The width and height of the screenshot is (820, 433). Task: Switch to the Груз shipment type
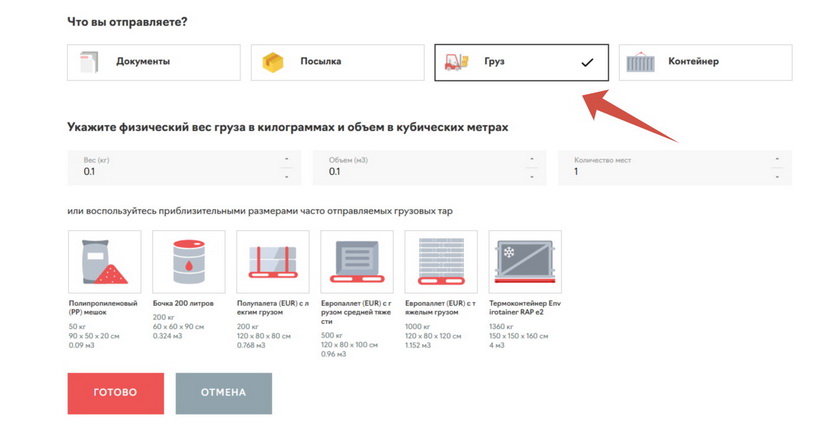[521, 62]
